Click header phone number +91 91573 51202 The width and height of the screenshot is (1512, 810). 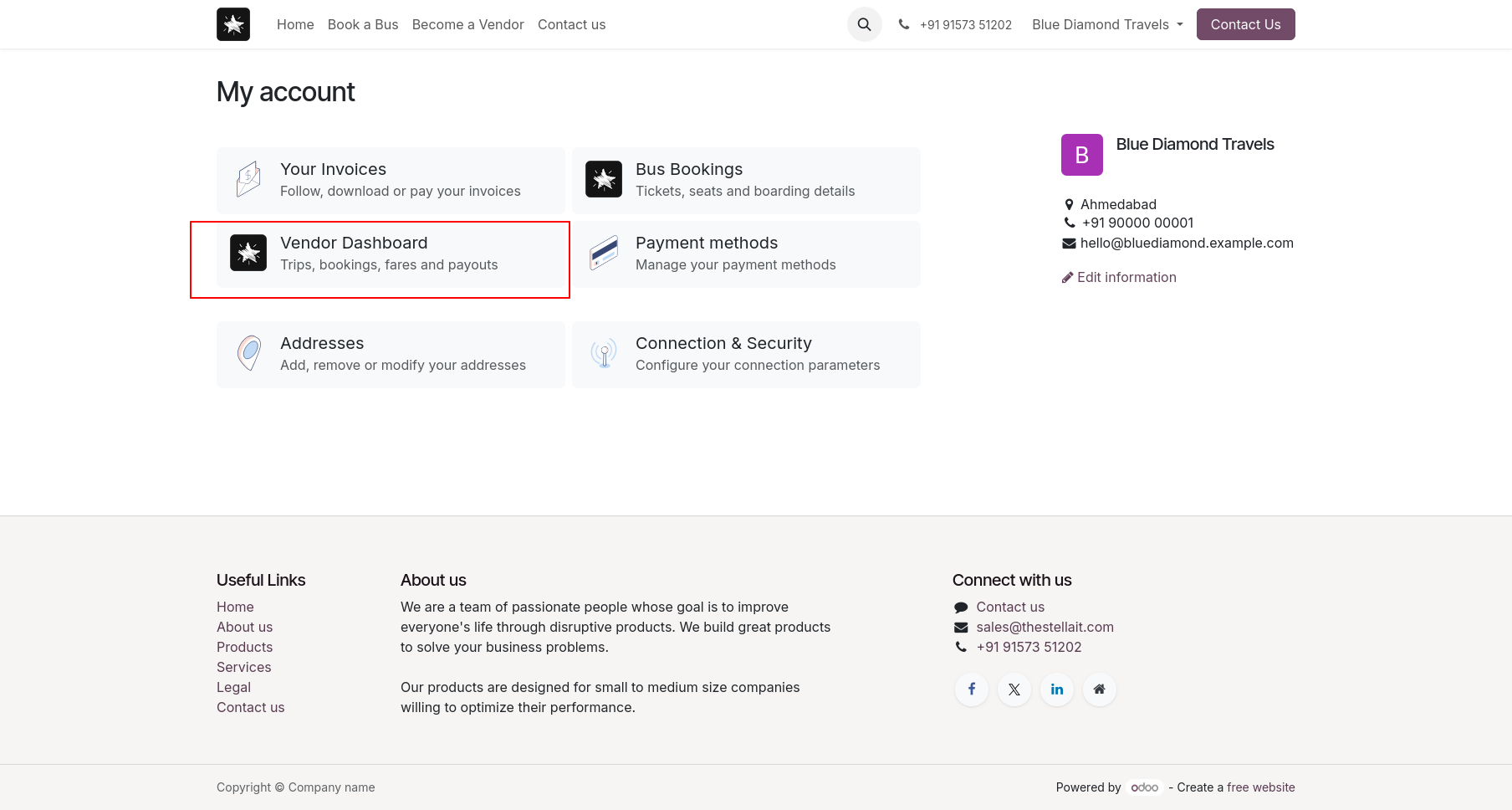pos(966,24)
